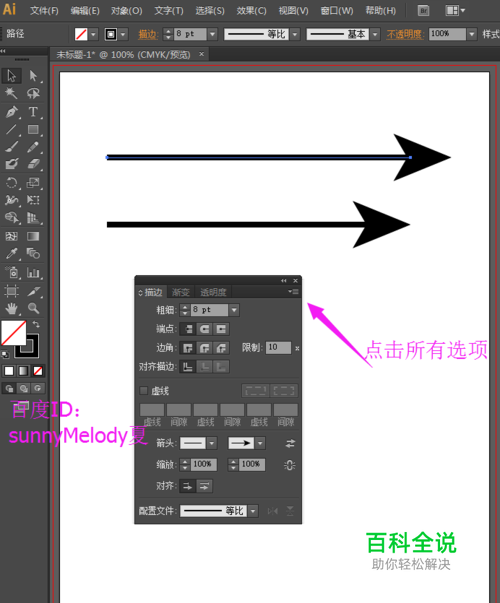Viewport: 500px width, 603px height.
Task: Choose round join corner
Action: click(205, 348)
